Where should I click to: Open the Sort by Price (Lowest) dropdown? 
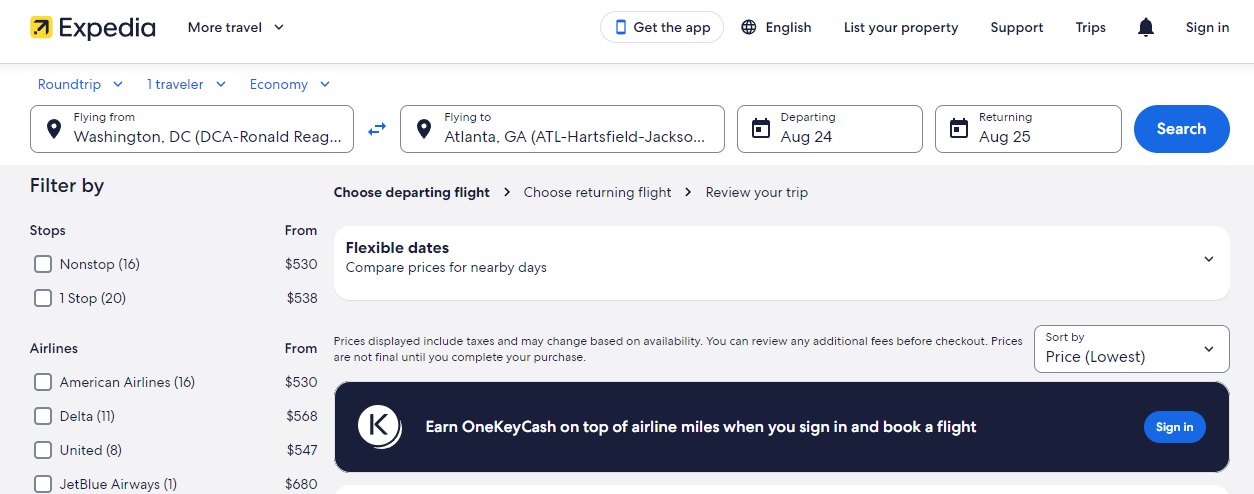pos(1131,349)
